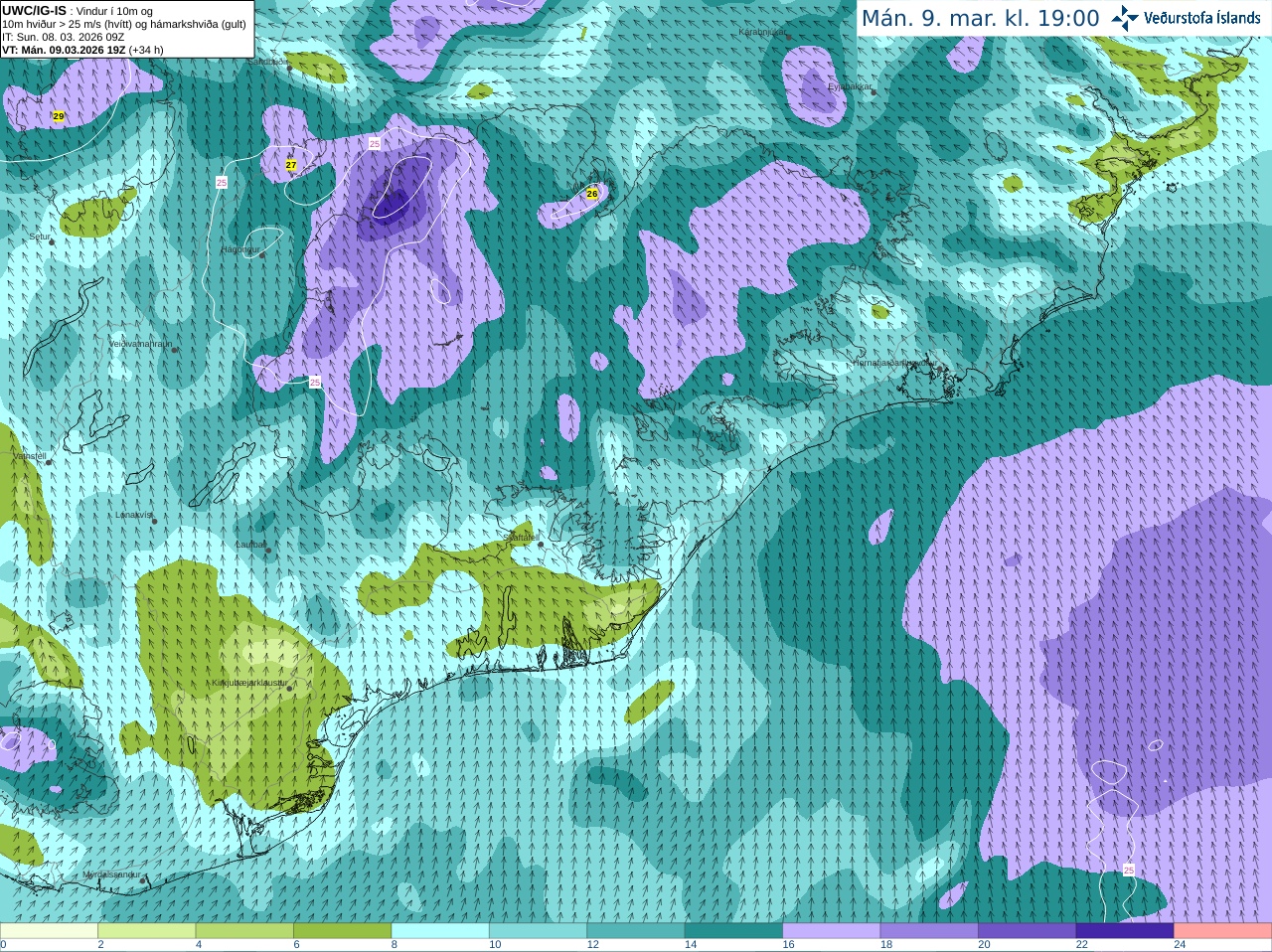Click the 25 contour label over the southeastern sea

click(1129, 870)
